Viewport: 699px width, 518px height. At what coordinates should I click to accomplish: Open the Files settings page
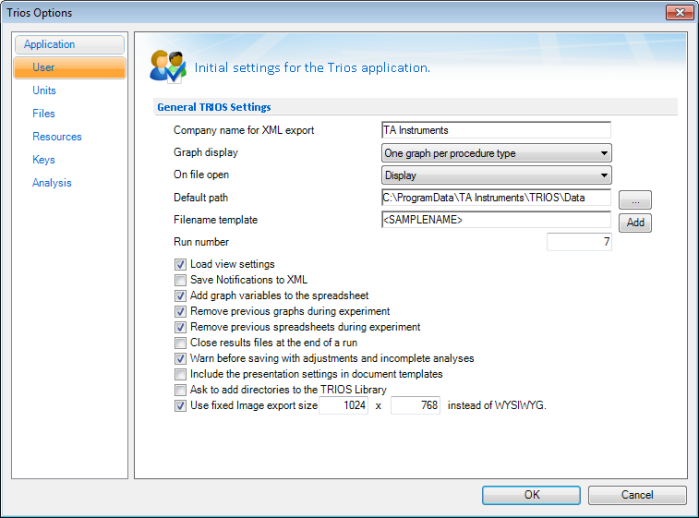44,114
